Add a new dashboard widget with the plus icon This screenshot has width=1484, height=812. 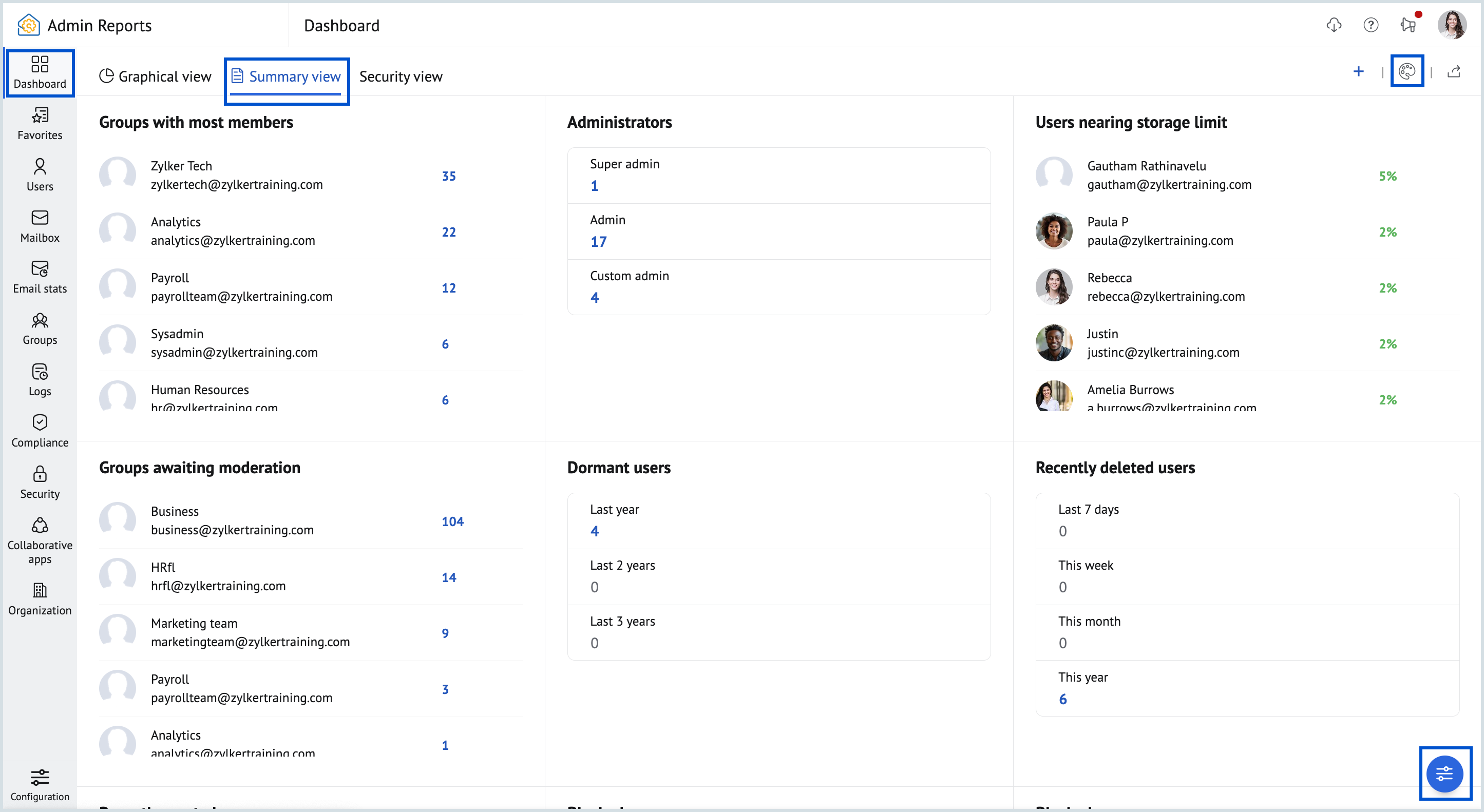click(x=1358, y=71)
